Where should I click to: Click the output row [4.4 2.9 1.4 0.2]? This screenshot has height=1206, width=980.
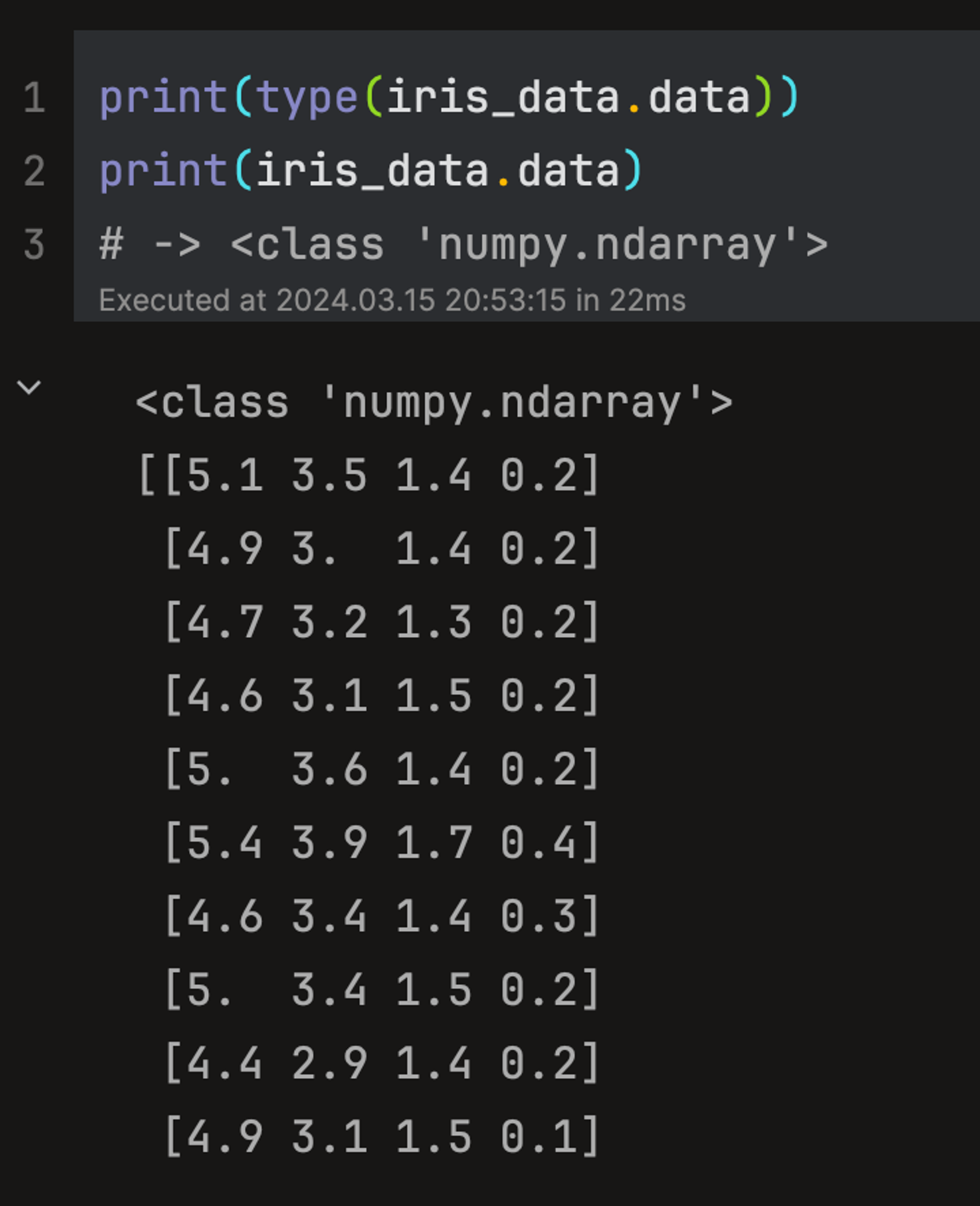(382, 1063)
